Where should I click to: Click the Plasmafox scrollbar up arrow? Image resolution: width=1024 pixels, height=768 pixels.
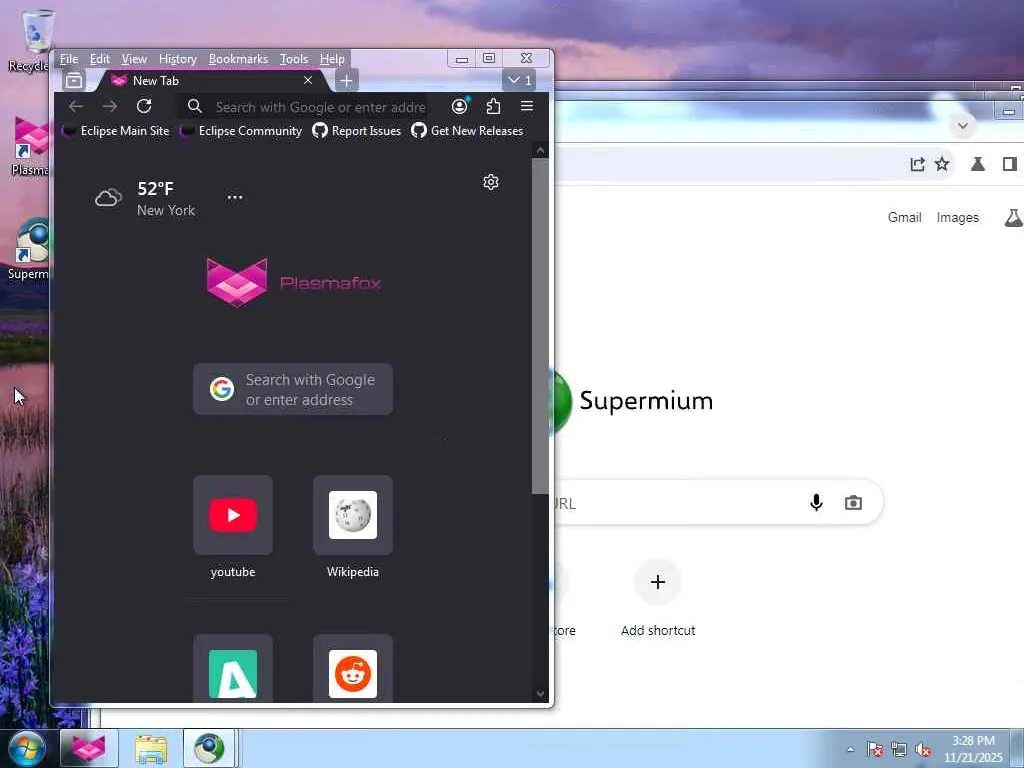pos(540,151)
